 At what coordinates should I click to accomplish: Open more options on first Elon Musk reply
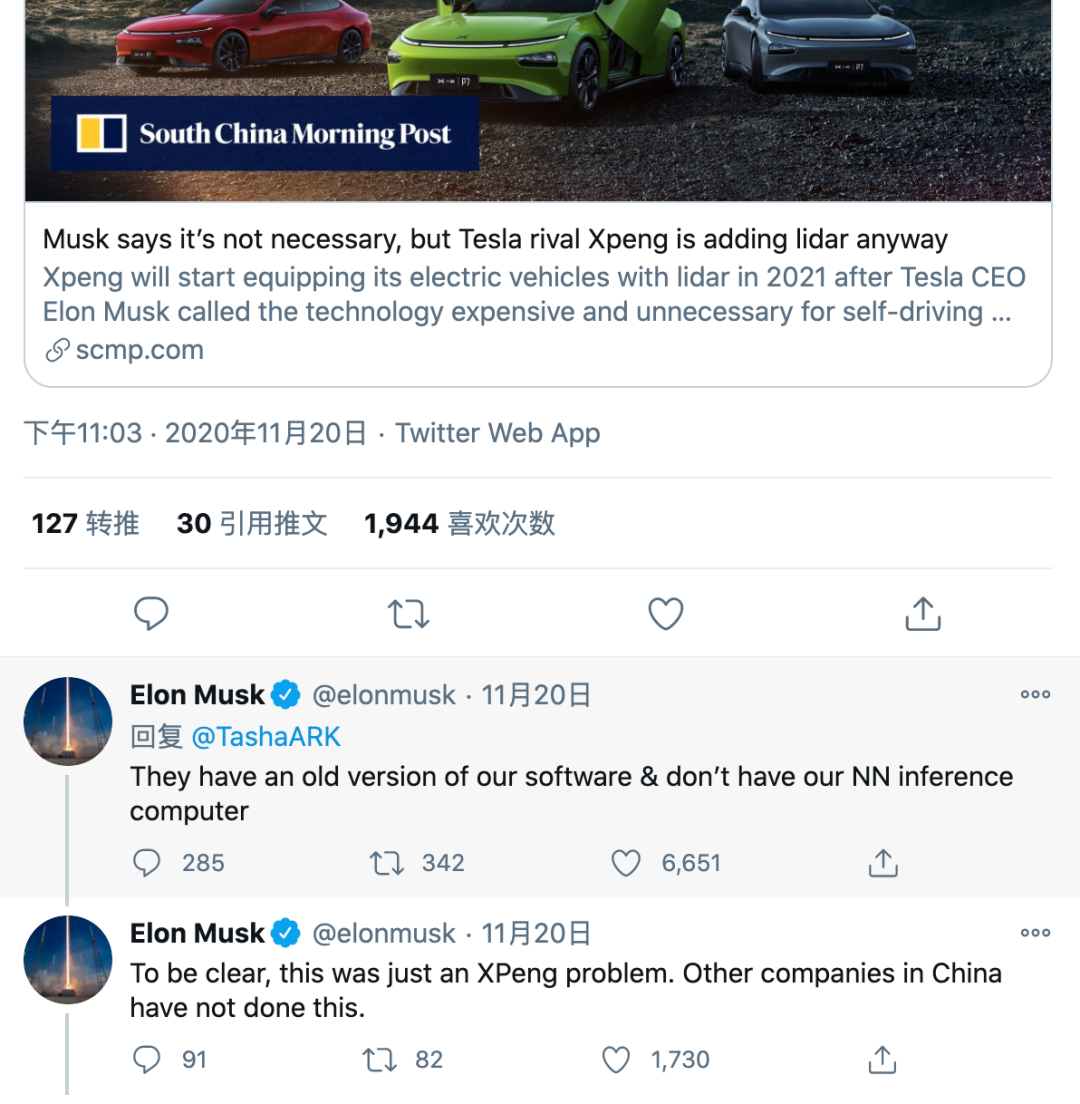[x=1035, y=695]
